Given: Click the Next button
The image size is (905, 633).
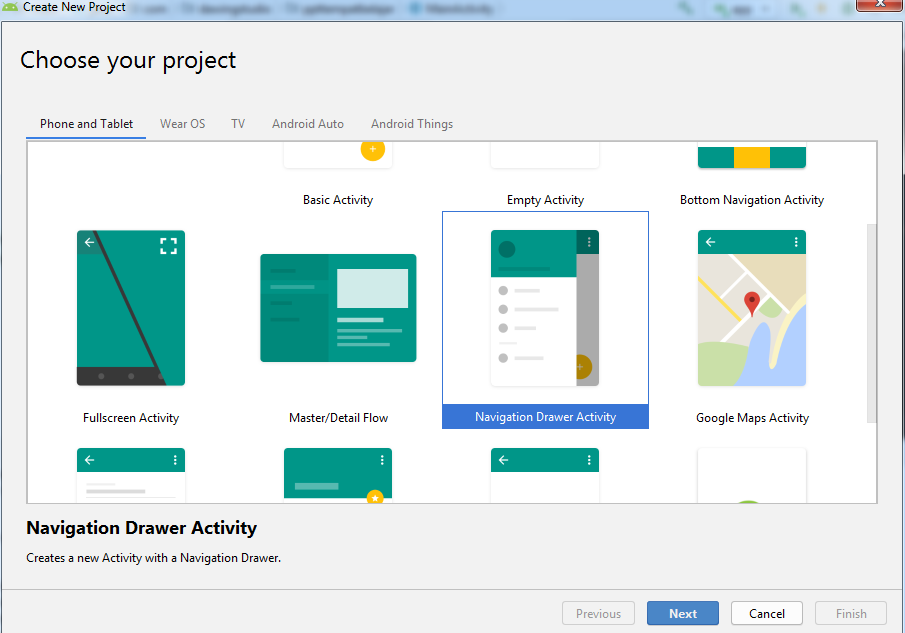Looking at the screenshot, I should click(x=682, y=613).
